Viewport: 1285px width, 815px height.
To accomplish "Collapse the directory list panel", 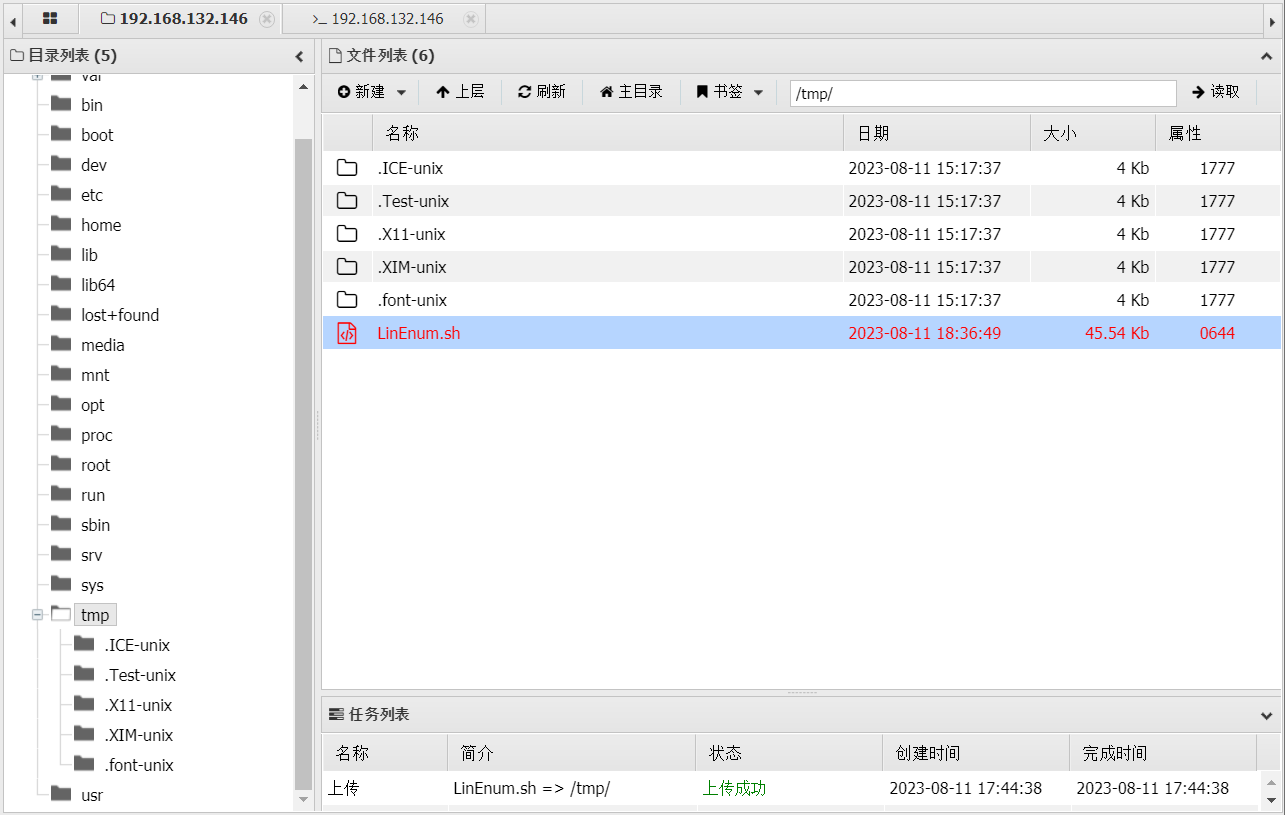I will [x=299, y=56].
